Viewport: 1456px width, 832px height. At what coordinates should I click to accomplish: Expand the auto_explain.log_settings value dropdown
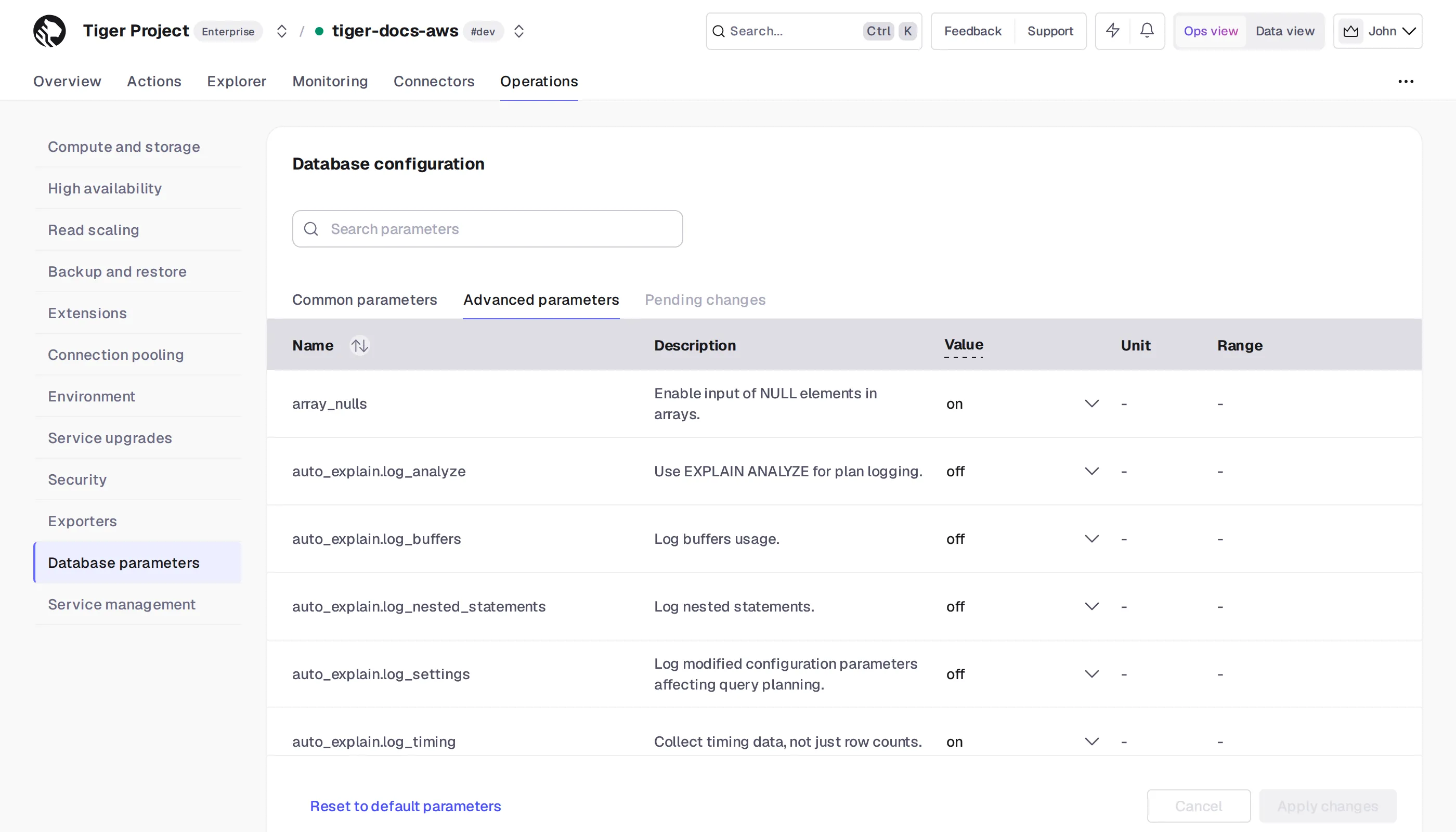1091,674
